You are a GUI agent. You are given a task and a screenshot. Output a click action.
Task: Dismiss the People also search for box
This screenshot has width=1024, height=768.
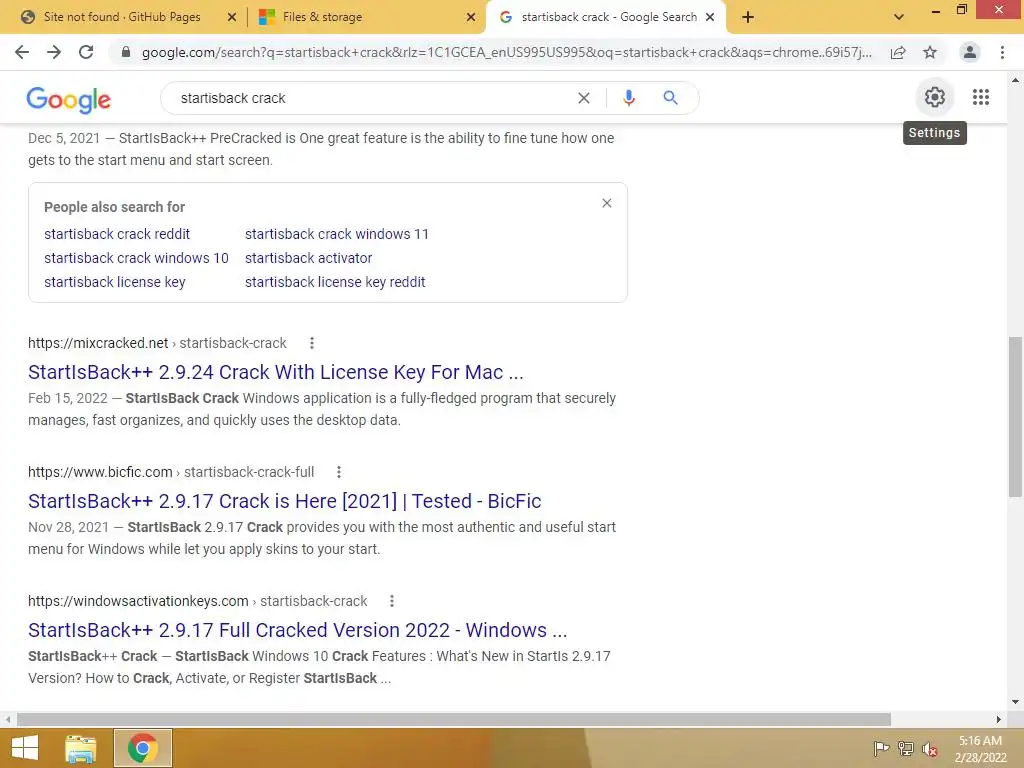click(607, 203)
